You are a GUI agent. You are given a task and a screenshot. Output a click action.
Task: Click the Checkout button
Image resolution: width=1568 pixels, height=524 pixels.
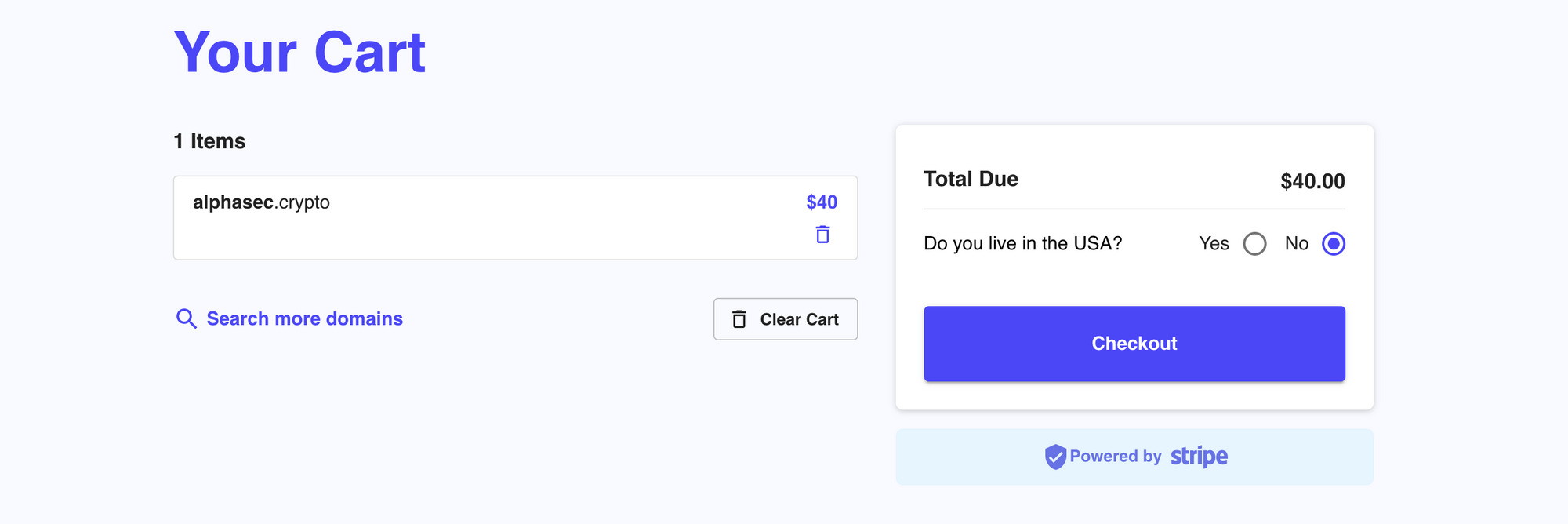tap(1134, 344)
